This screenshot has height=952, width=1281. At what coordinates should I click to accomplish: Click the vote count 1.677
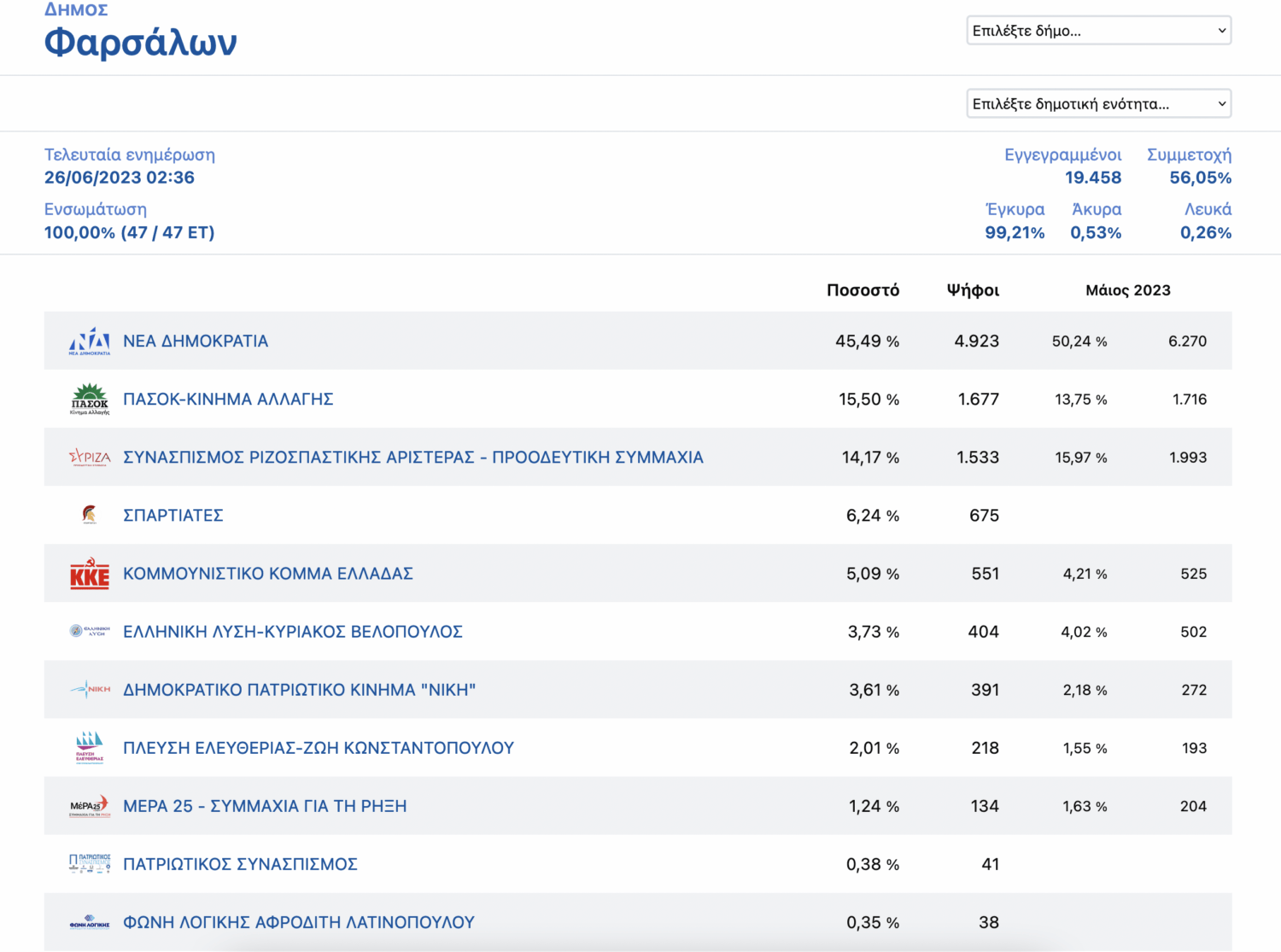pos(979,399)
